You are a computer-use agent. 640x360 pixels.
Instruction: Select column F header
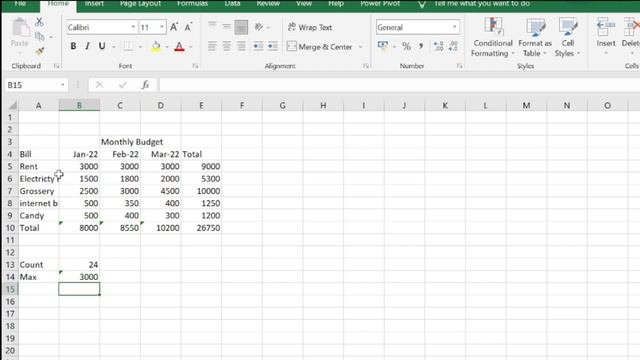[x=242, y=105]
